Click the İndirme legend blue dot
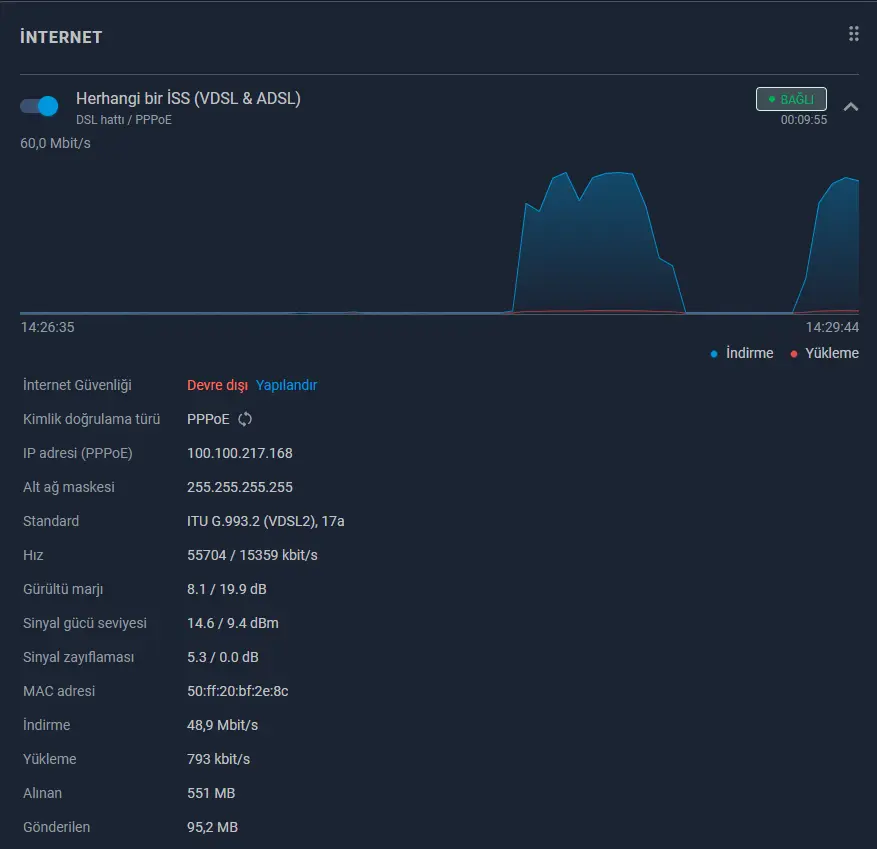Screen dimensions: 877x849 click(x=714, y=353)
